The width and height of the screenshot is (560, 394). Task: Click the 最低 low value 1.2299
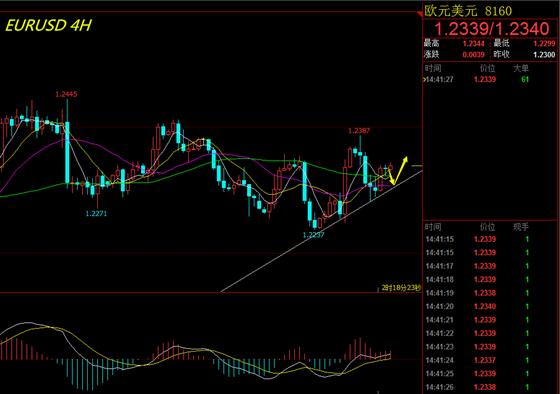pos(544,44)
